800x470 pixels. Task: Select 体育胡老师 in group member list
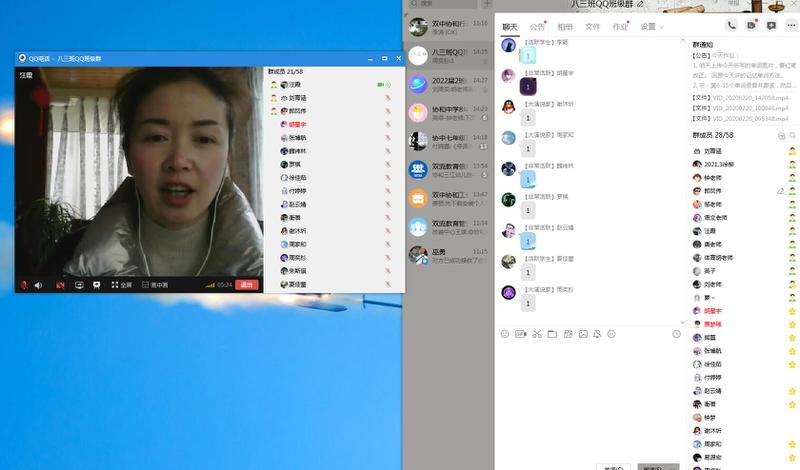(744, 258)
